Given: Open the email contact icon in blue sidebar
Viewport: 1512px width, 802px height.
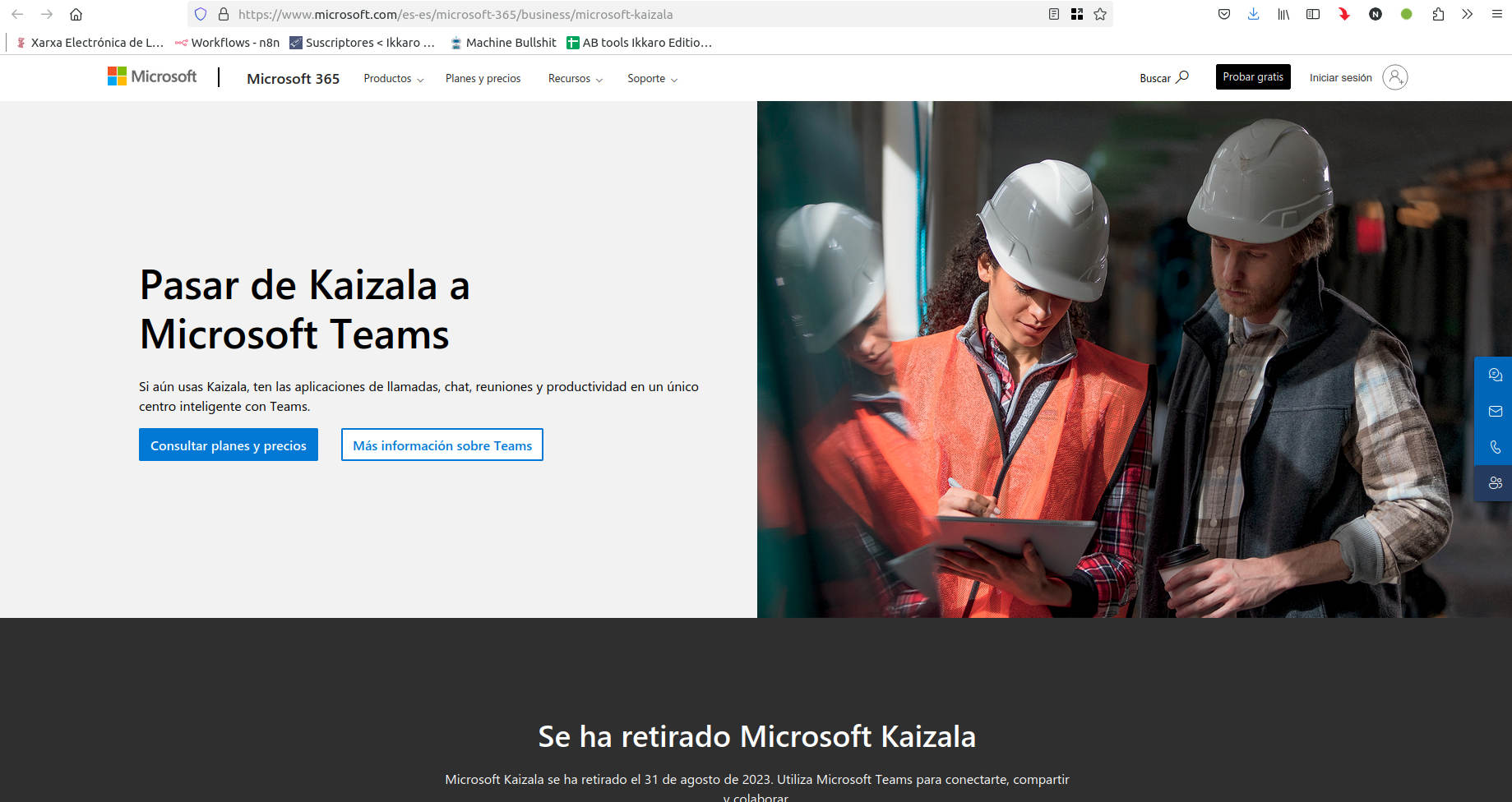Looking at the screenshot, I should (1496, 411).
